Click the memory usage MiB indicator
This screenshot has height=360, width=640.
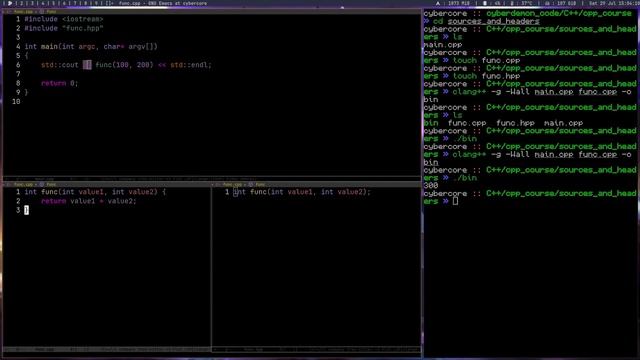coord(458,3)
